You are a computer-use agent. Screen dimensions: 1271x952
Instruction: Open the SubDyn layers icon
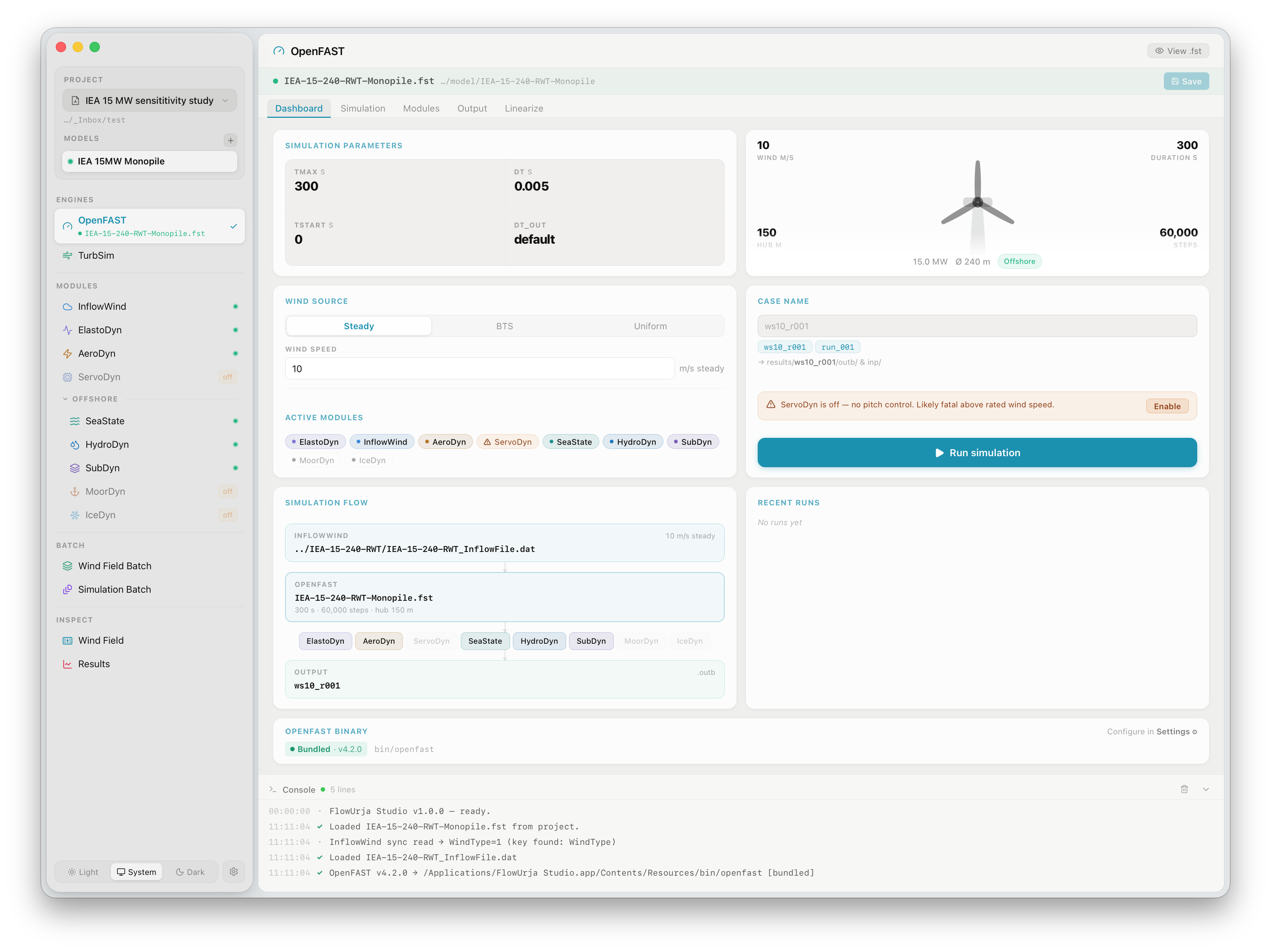click(x=75, y=469)
